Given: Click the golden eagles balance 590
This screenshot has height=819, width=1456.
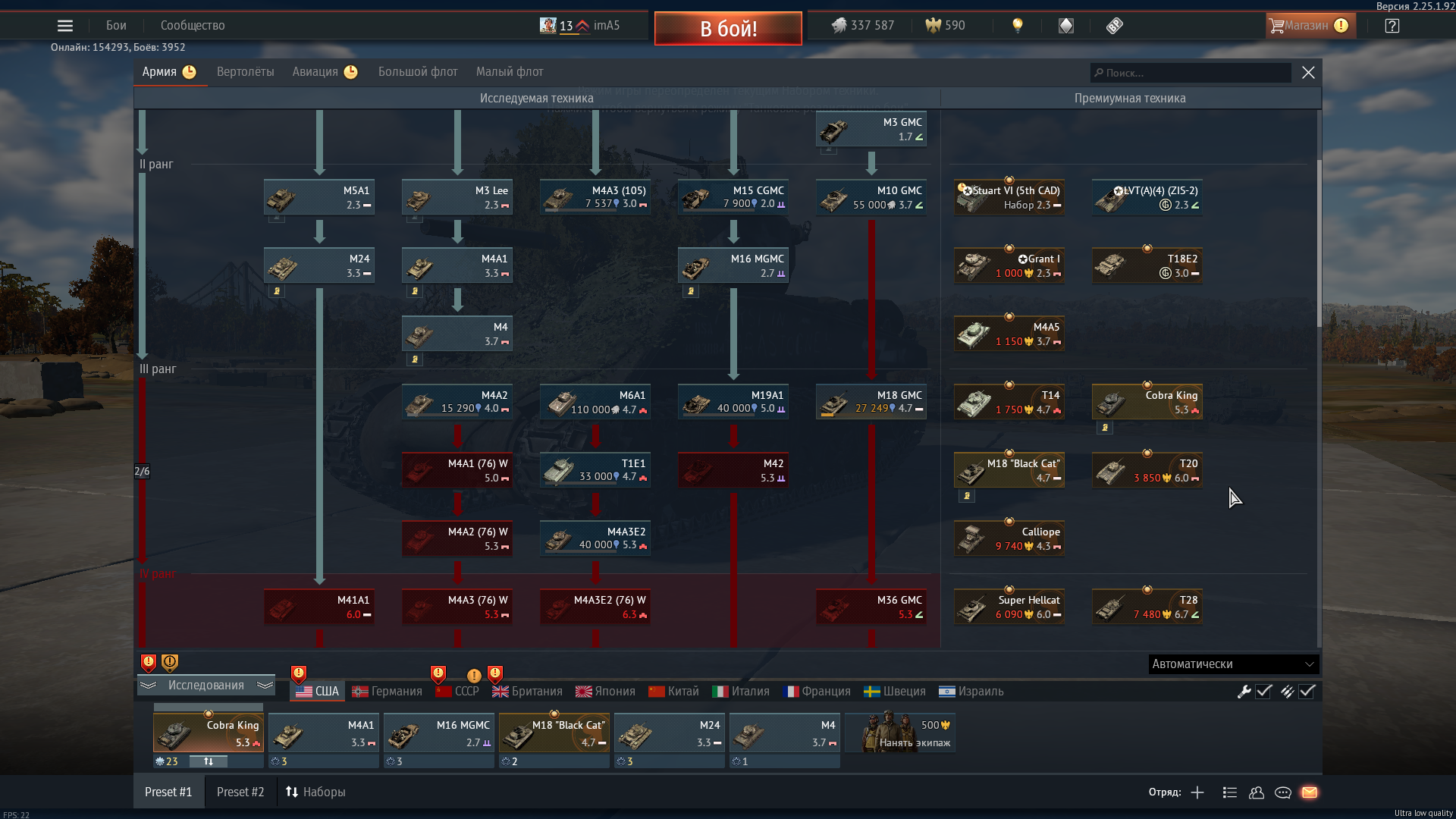Looking at the screenshot, I should pos(945,26).
